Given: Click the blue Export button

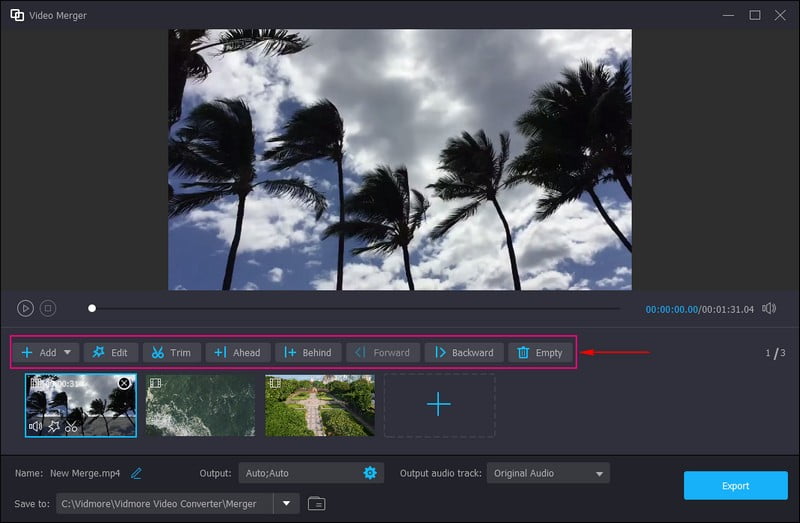Looking at the screenshot, I should coord(735,486).
